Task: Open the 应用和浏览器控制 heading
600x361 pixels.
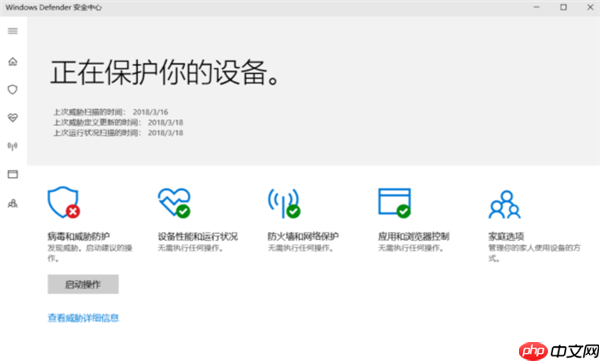Action: [x=414, y=236]
